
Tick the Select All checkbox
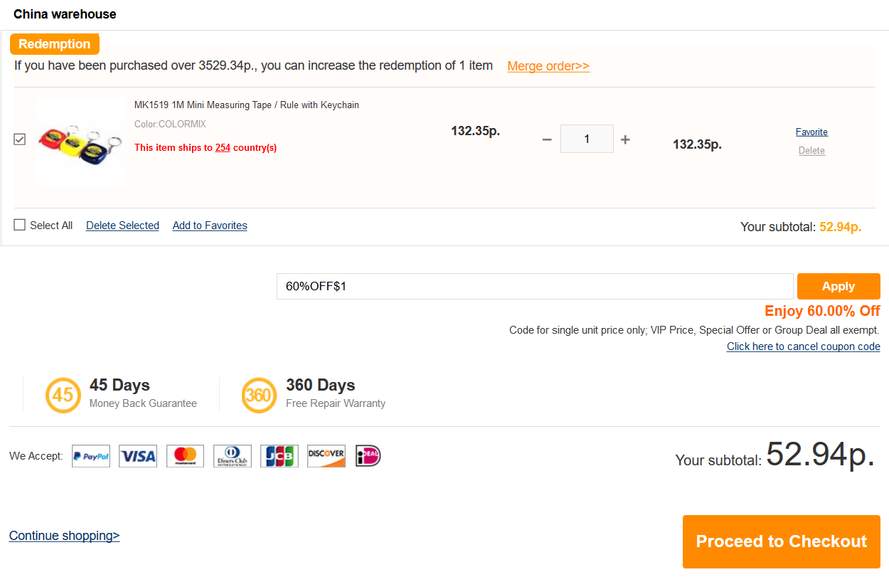(20, 225)
